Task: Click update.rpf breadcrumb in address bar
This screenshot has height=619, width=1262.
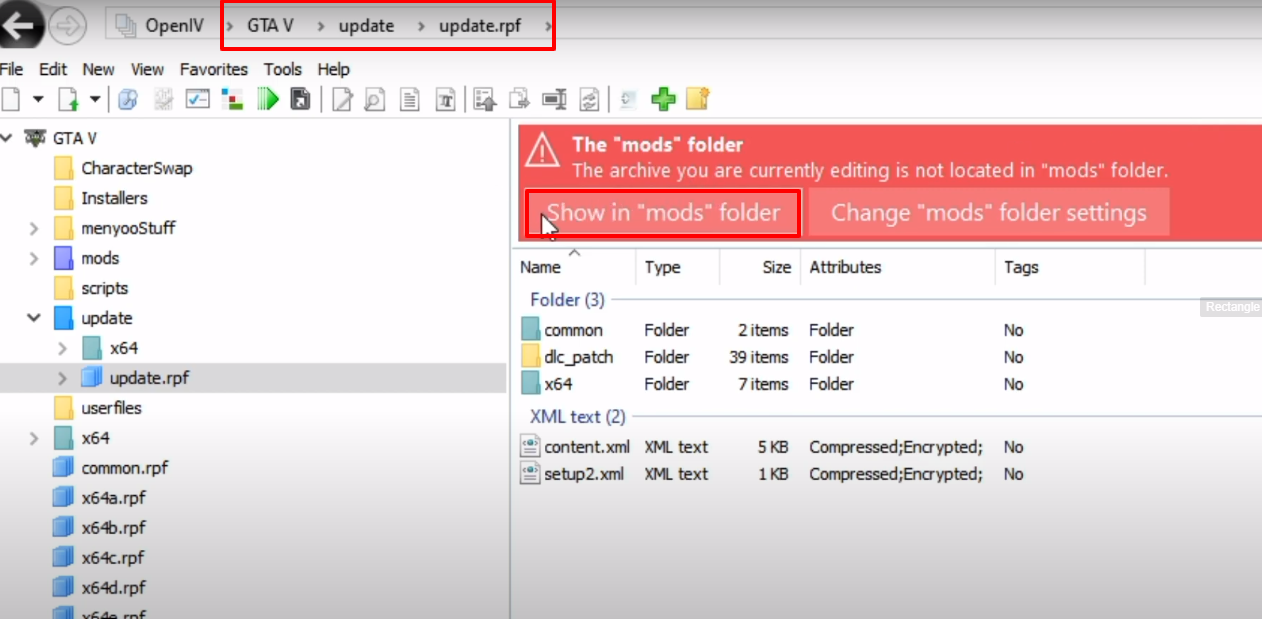Action: point(480,27)
